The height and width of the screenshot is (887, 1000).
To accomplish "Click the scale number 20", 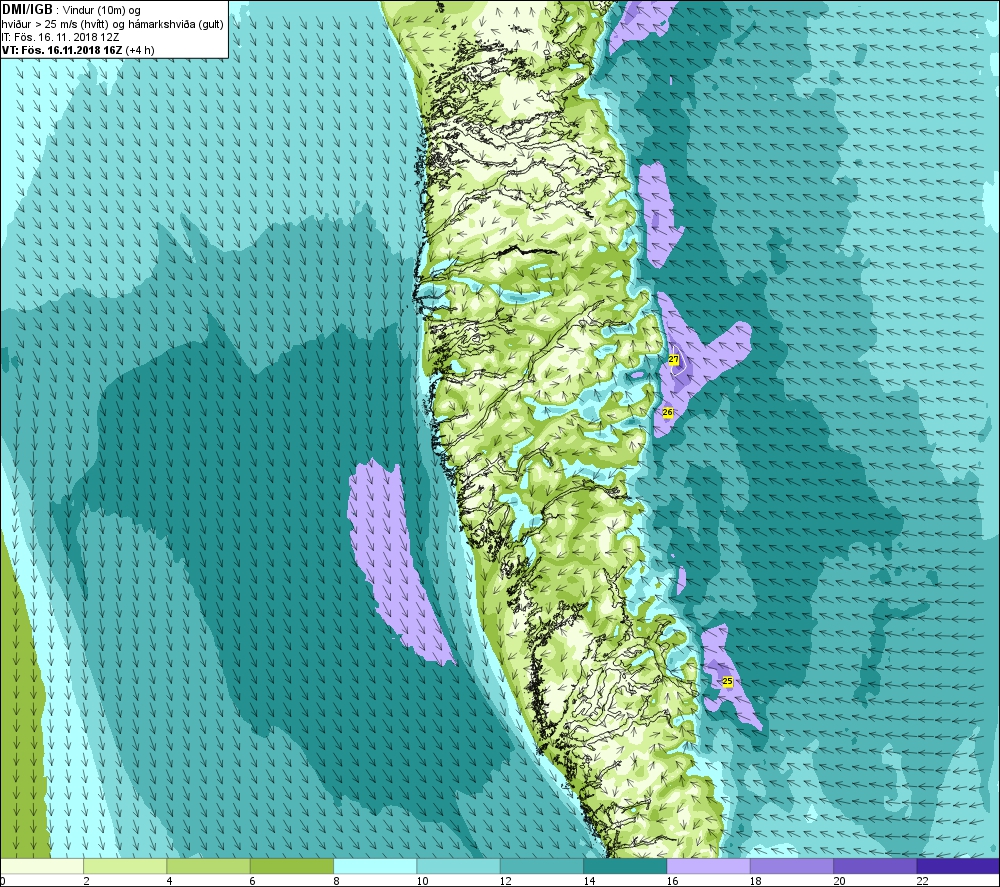I will (839, 881).
